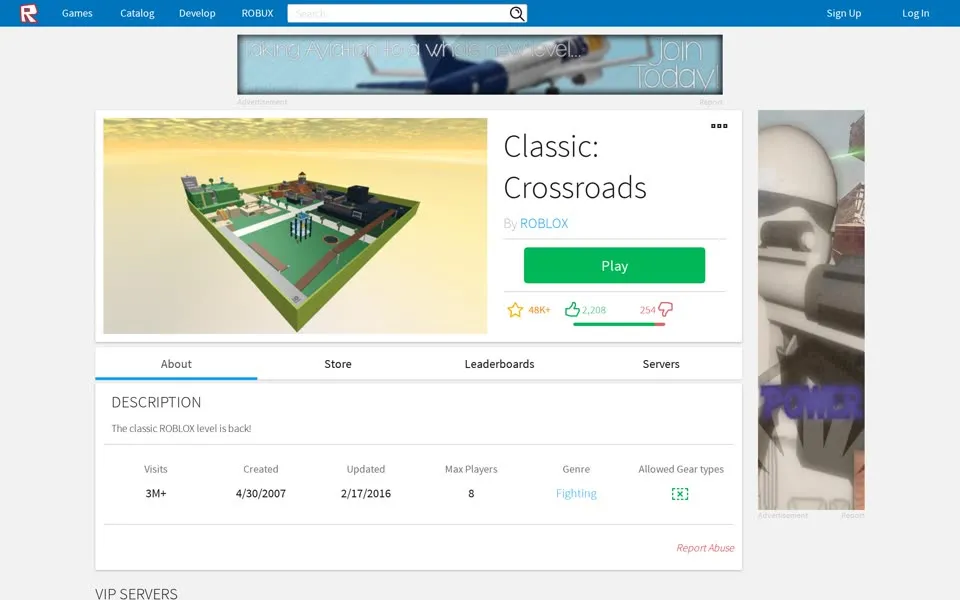Click the POWER sidebar advertisement

[811, 310]
